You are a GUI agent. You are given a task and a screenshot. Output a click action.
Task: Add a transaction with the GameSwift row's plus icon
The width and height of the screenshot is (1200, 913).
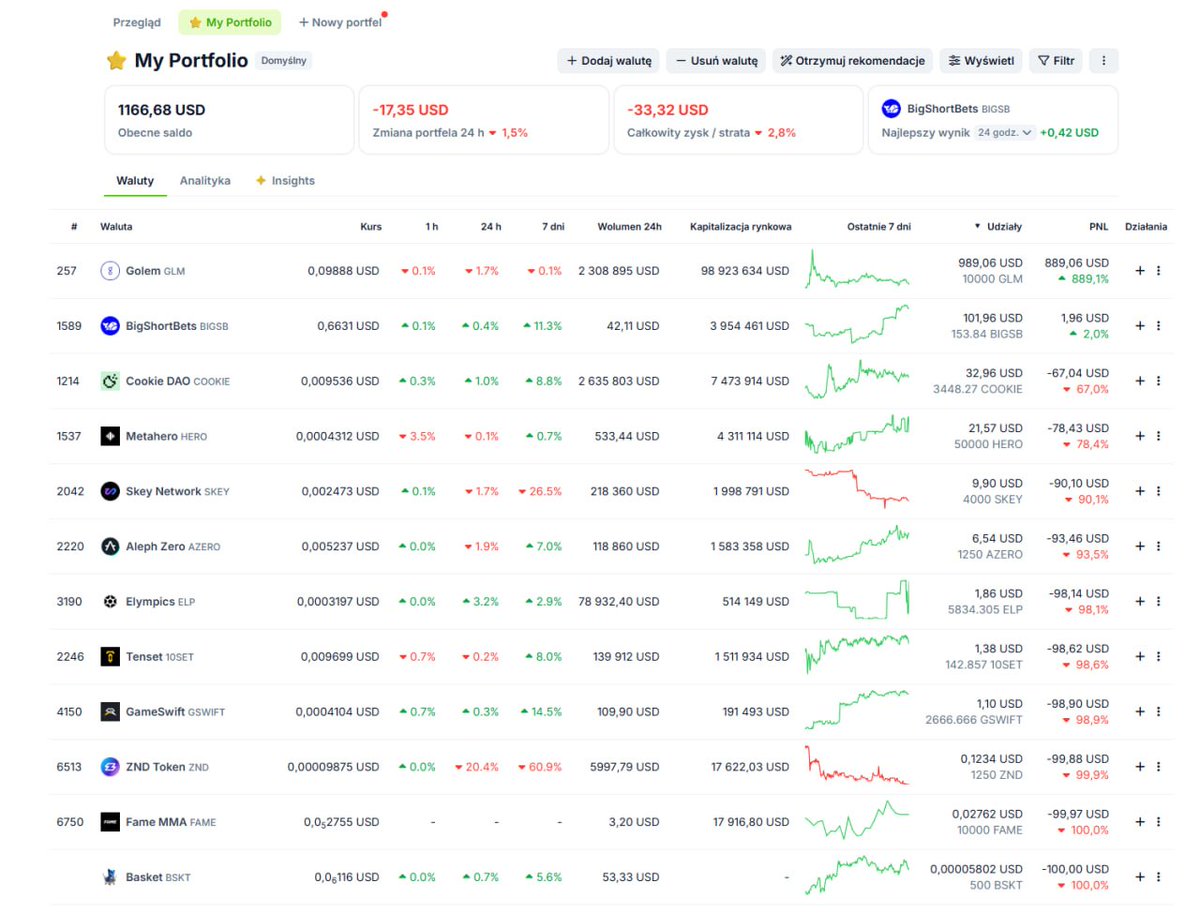(x=1140, y=712)
